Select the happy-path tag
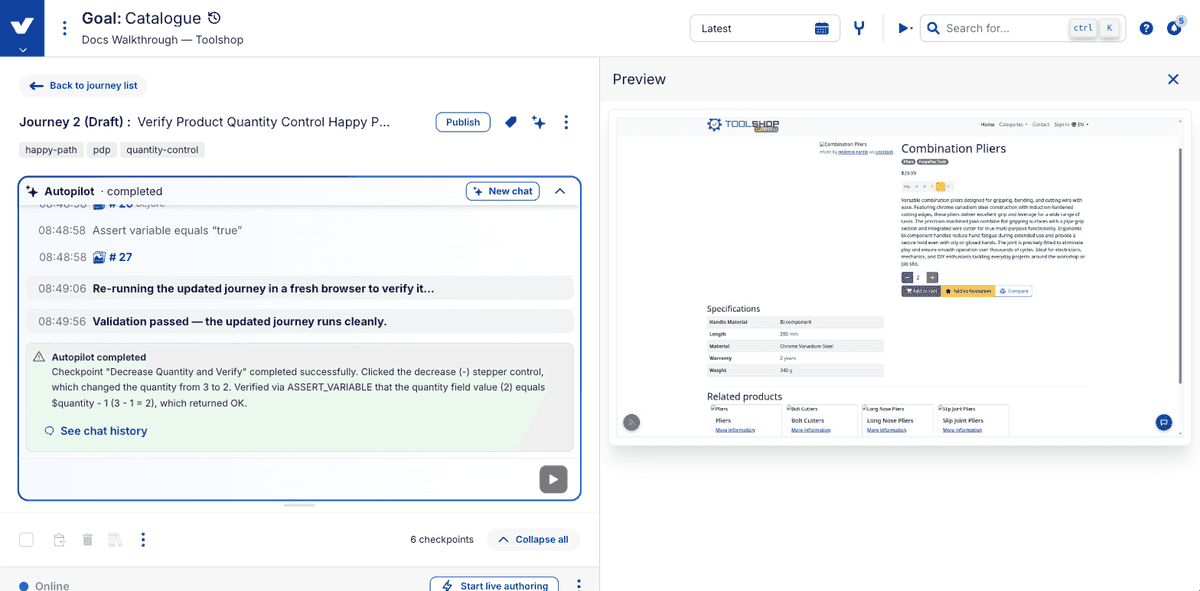Viewport: 1200px width, 591px height. (x=50, y=150)
